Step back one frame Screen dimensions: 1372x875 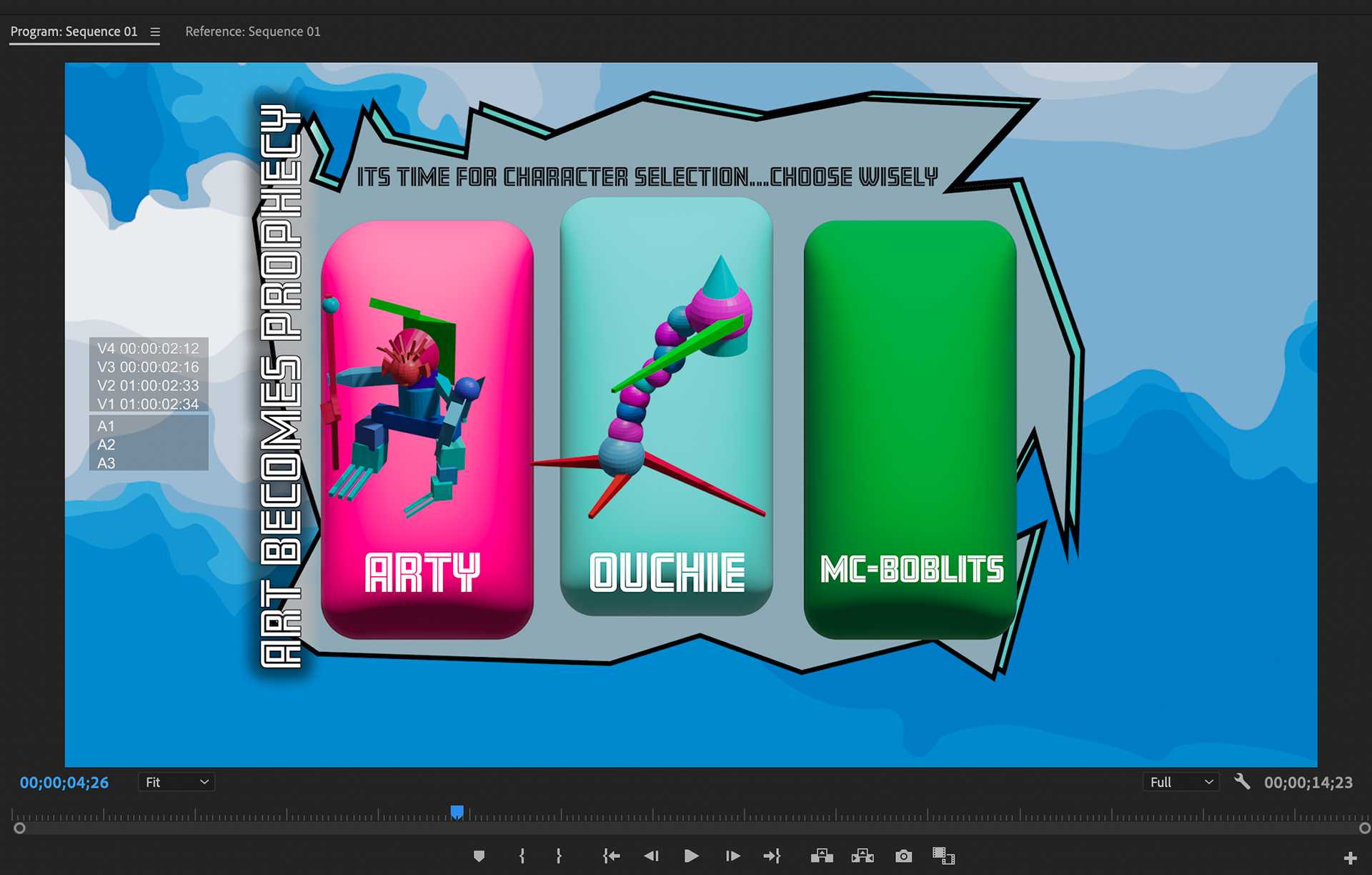click(x=651, y=856)
